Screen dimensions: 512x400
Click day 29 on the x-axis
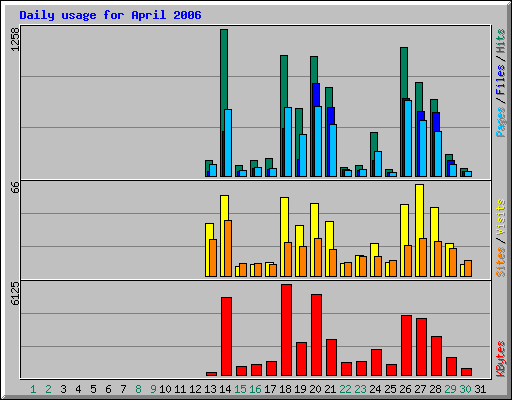pos(450,389)
